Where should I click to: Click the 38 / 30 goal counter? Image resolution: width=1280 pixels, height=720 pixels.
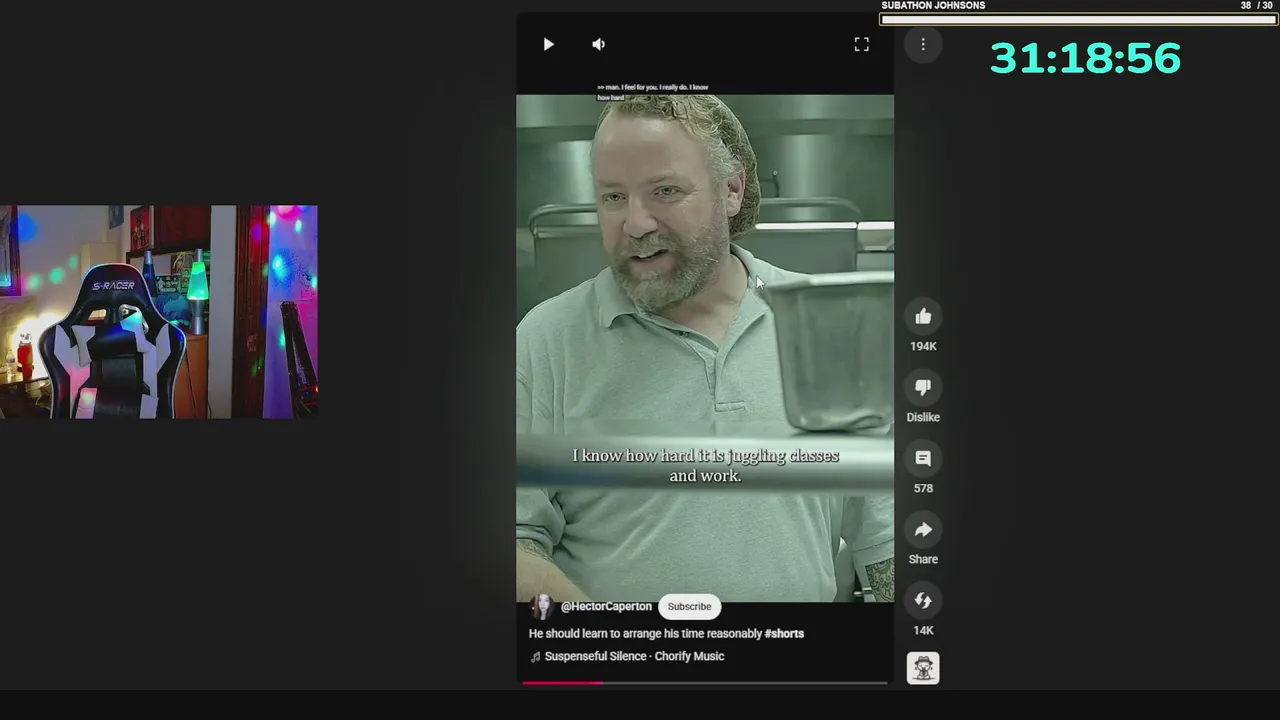coord(1256,5)
